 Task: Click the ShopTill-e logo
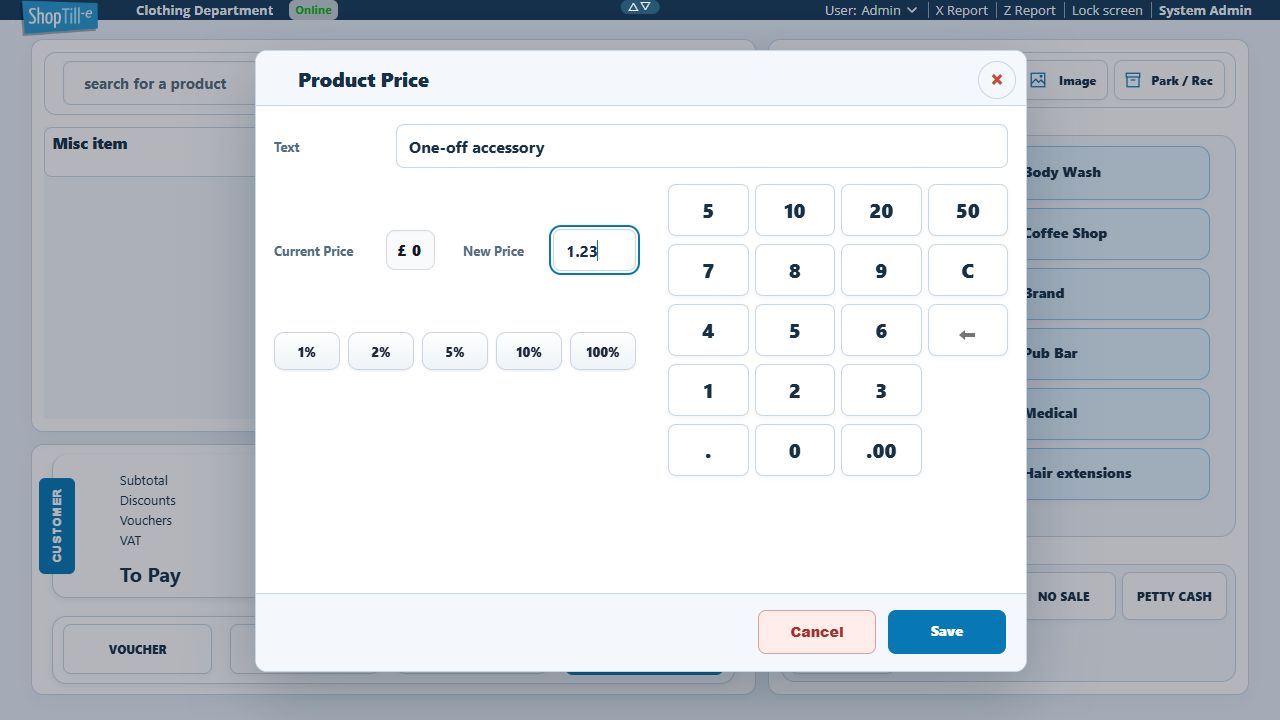coord(60,17)
